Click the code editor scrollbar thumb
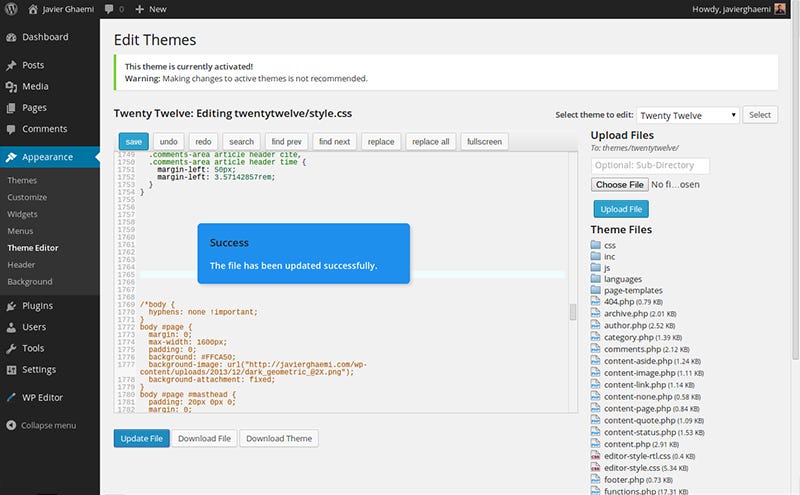 click(x=573, y=312)
